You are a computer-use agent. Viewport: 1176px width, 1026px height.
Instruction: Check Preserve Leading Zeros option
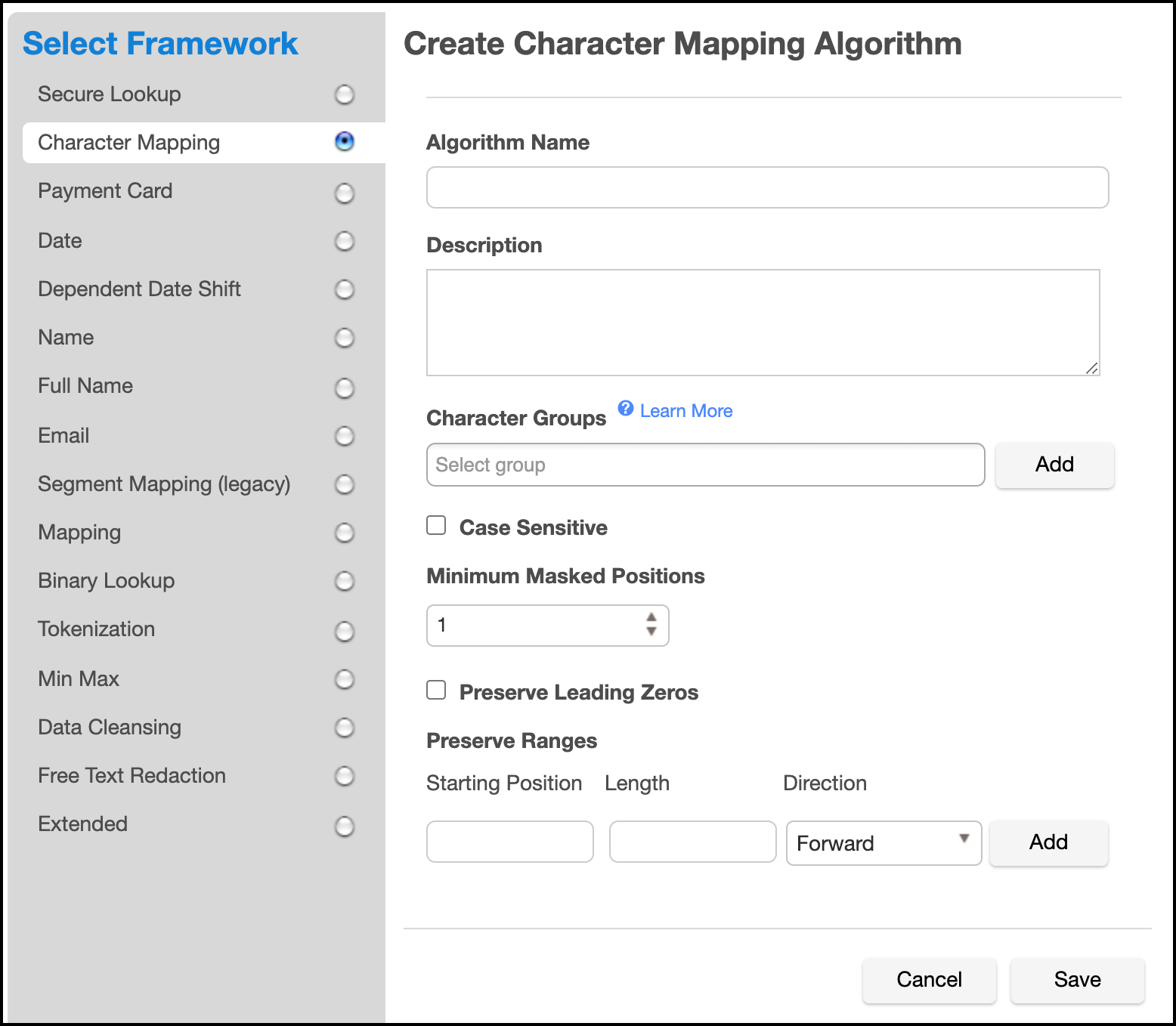(x=437, y=691)
